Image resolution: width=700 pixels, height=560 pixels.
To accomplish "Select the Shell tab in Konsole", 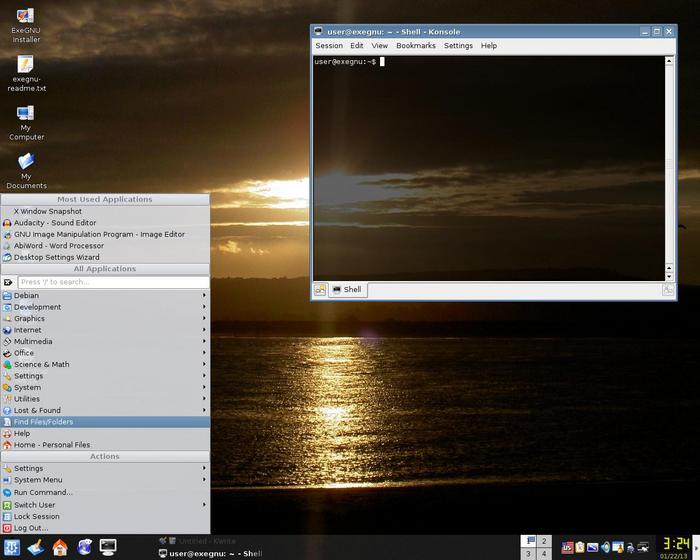I will point(348,290).
